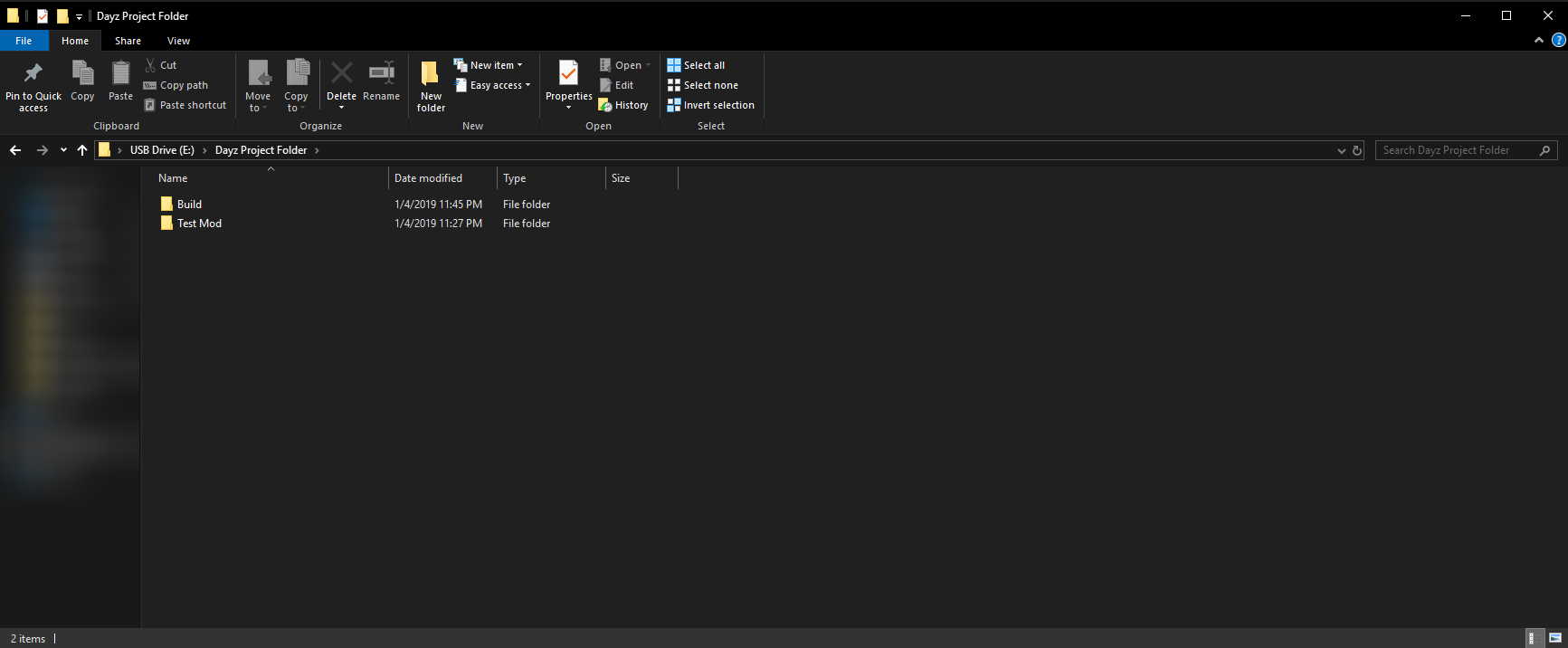The width and height of the screenshot is (1568, 648).
Task: Switch to the Share ribbon tab
Action: coord(128,41)
